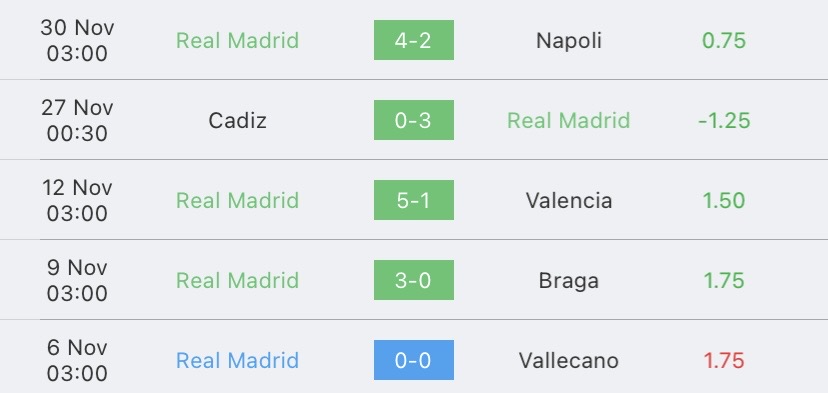
Task: Open the 5-1 score box for the Valencia match
Action: pos(413,200)
